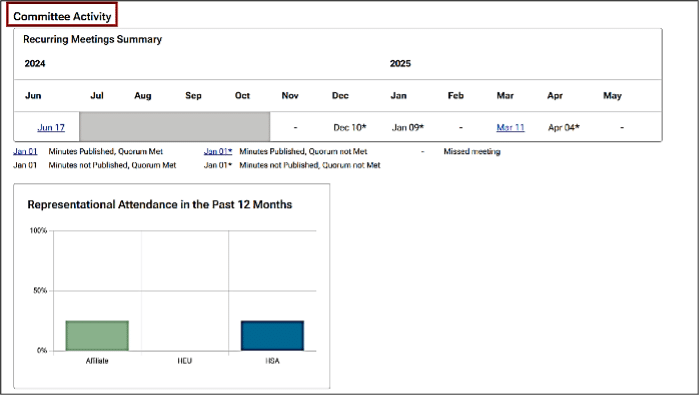700x396 pixels.
Task: Click the 'Minutes not Published, Quorum Met' legend text
Action: pos(112,165)
